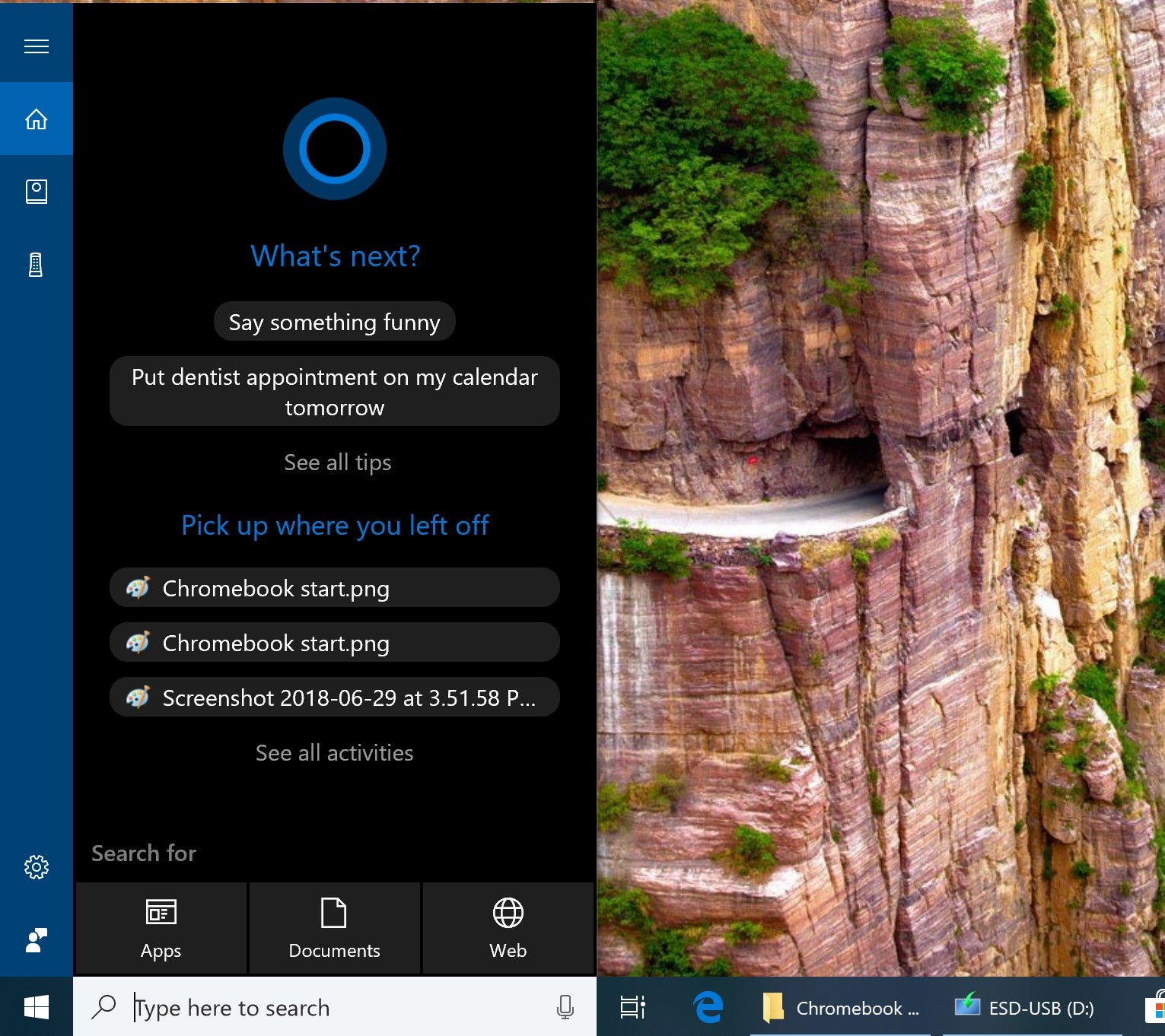Click the Windows Start button
This screenshot has width=1165, height=1036.
click(x=37, y=1007)
